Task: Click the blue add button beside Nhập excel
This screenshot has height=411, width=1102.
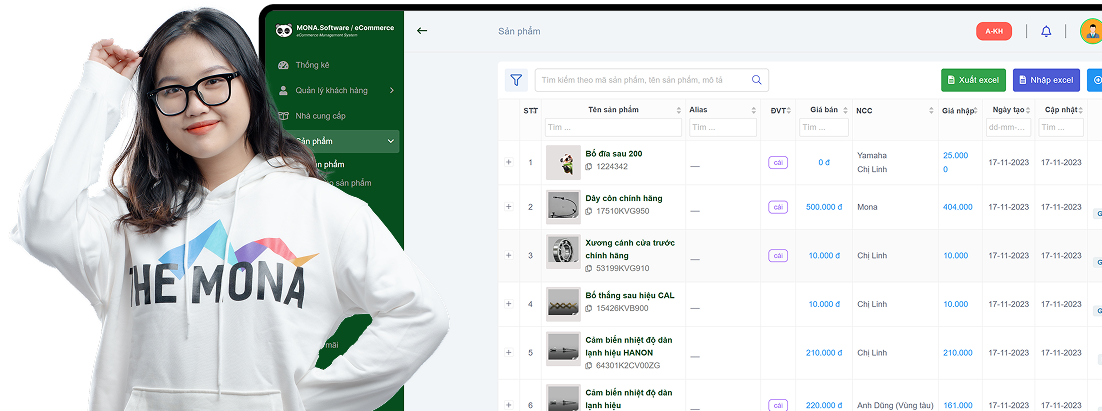Action: pos(1094,80)
